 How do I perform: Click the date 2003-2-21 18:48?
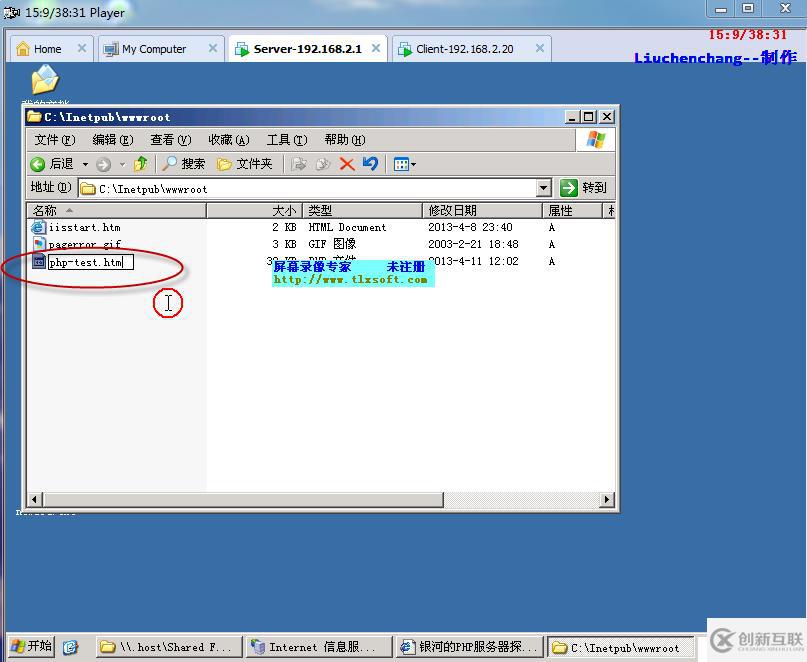click(x=473, y=244)
